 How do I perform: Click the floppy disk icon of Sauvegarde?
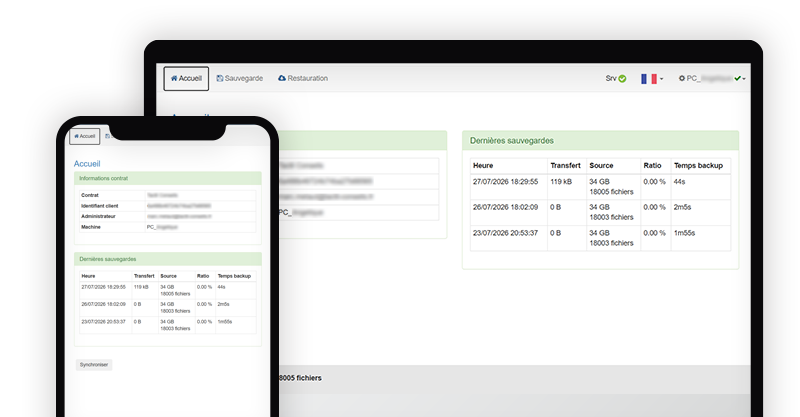(x=220, y=79)
